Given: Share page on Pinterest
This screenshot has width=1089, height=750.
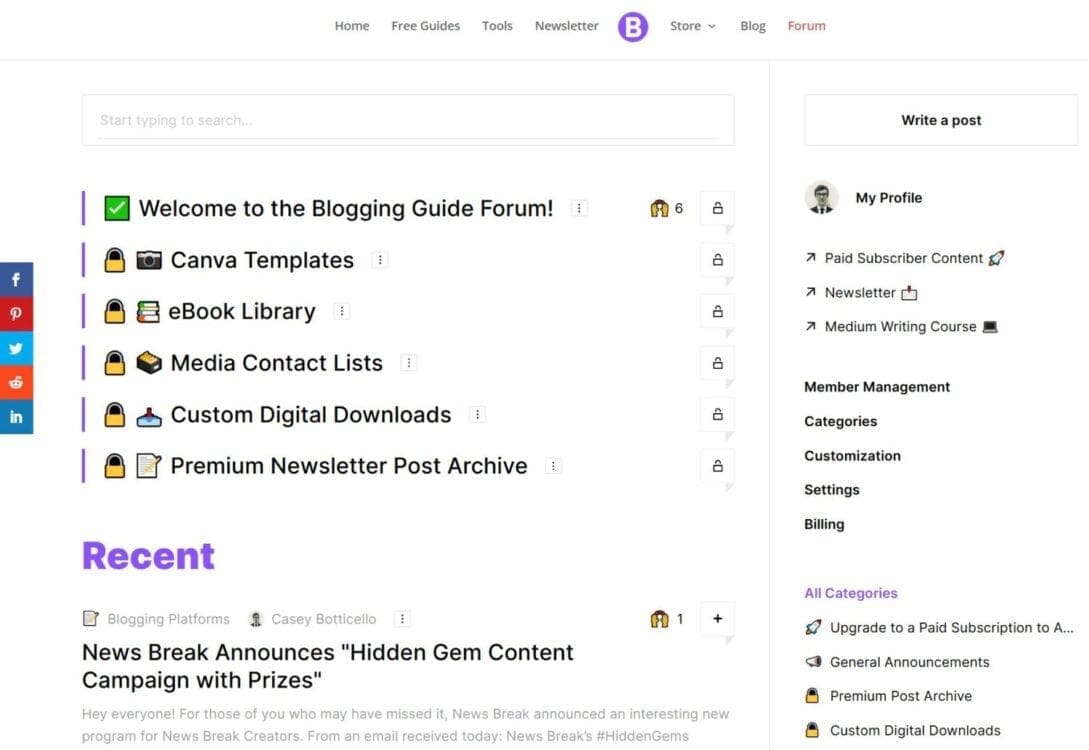Looking at the screenshot, I should pos(16,314).
